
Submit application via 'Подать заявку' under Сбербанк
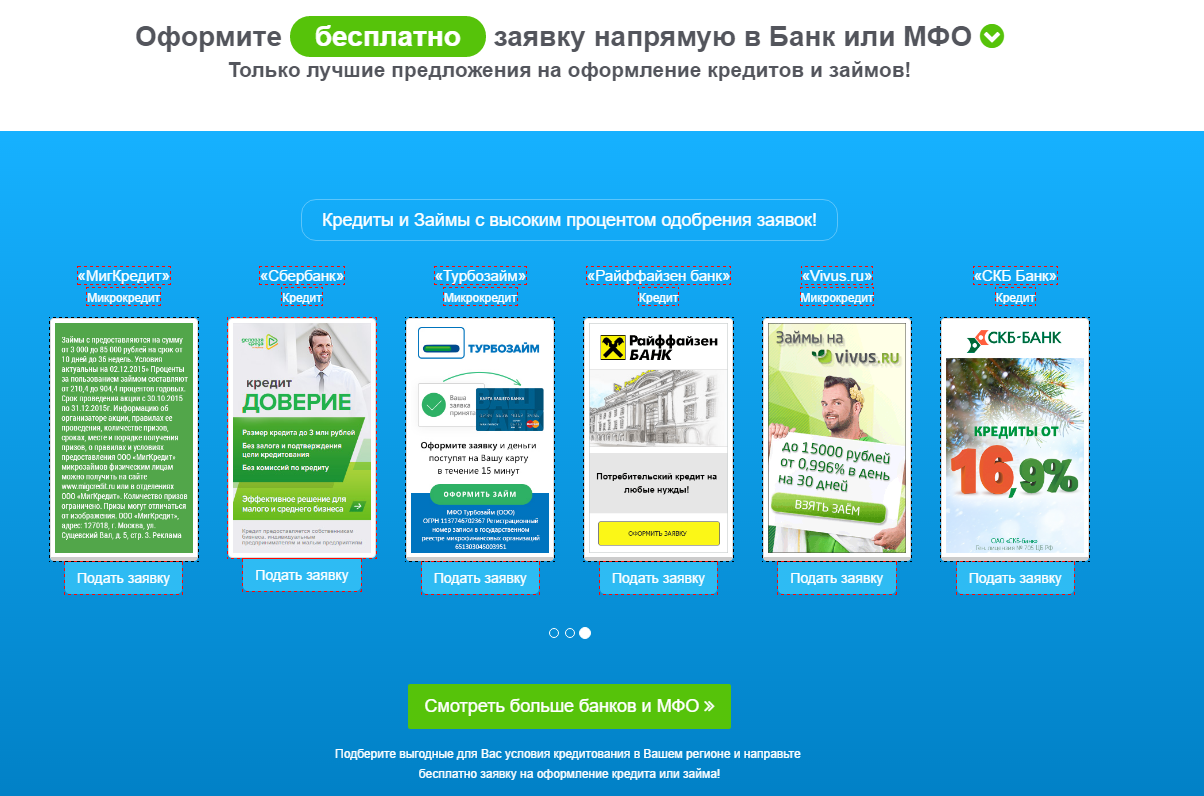tap(302, 575)
